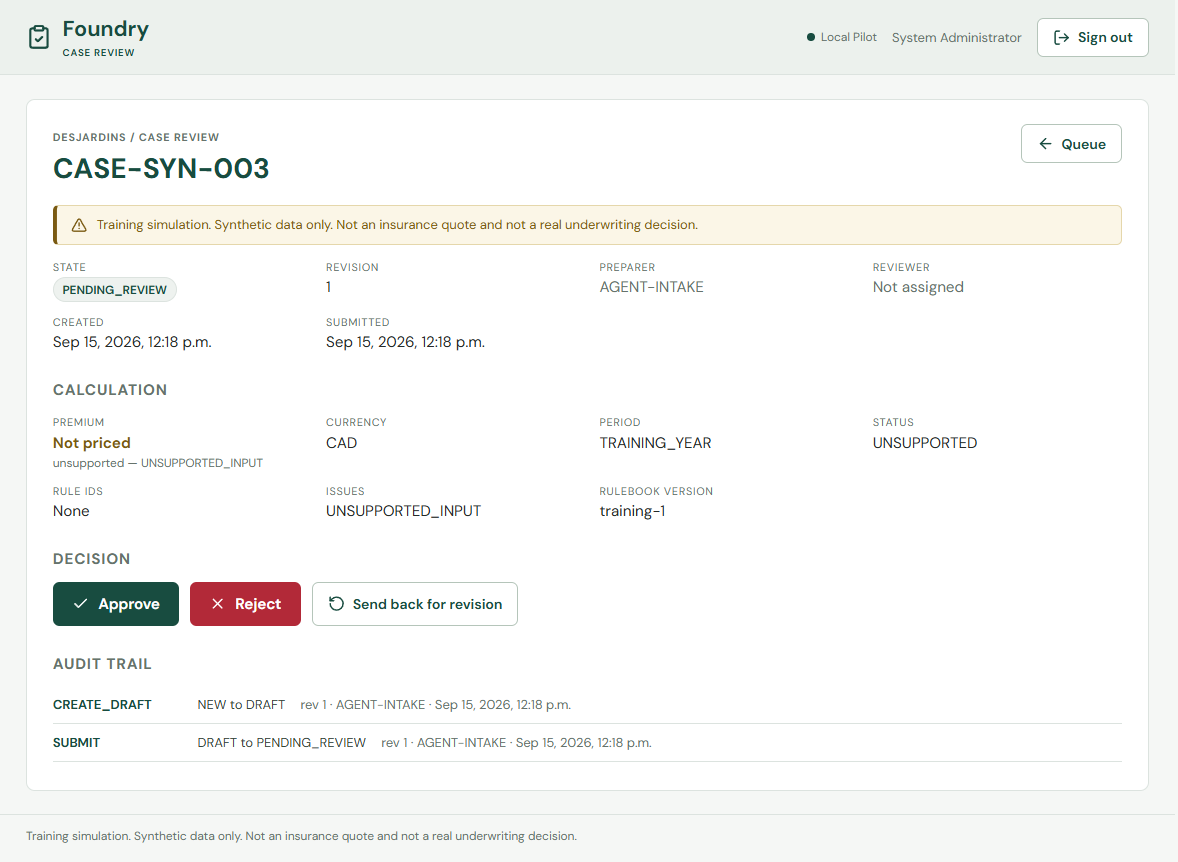
Task: Click the training simulation banner message
Action: (397, 225)
